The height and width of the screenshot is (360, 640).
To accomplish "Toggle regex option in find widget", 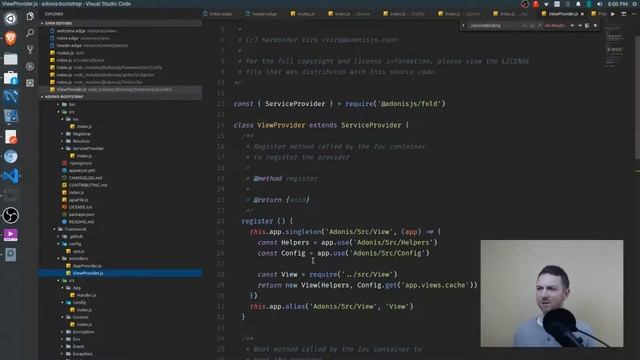I will pos(539,25).
